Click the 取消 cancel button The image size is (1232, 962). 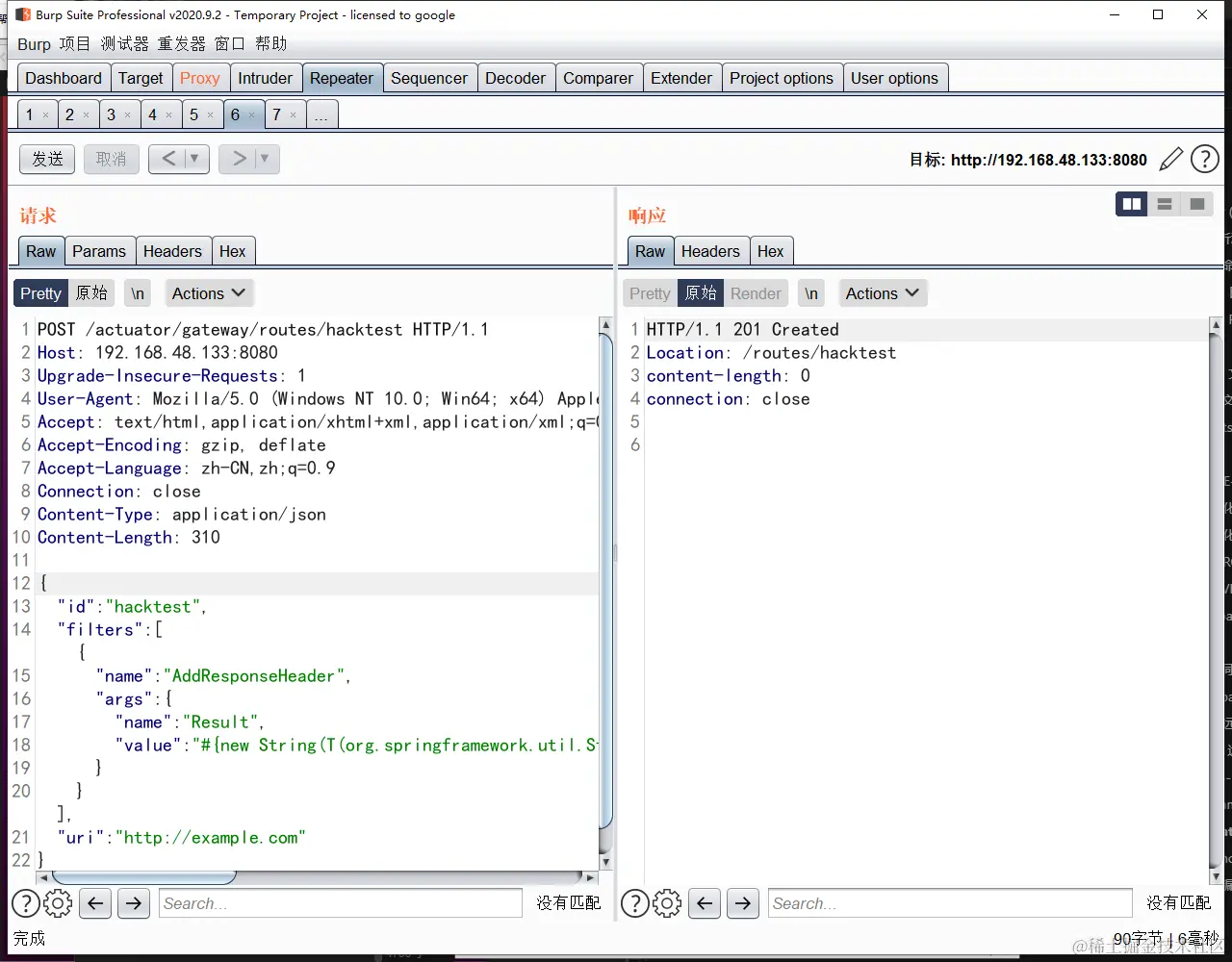[111, 159]
